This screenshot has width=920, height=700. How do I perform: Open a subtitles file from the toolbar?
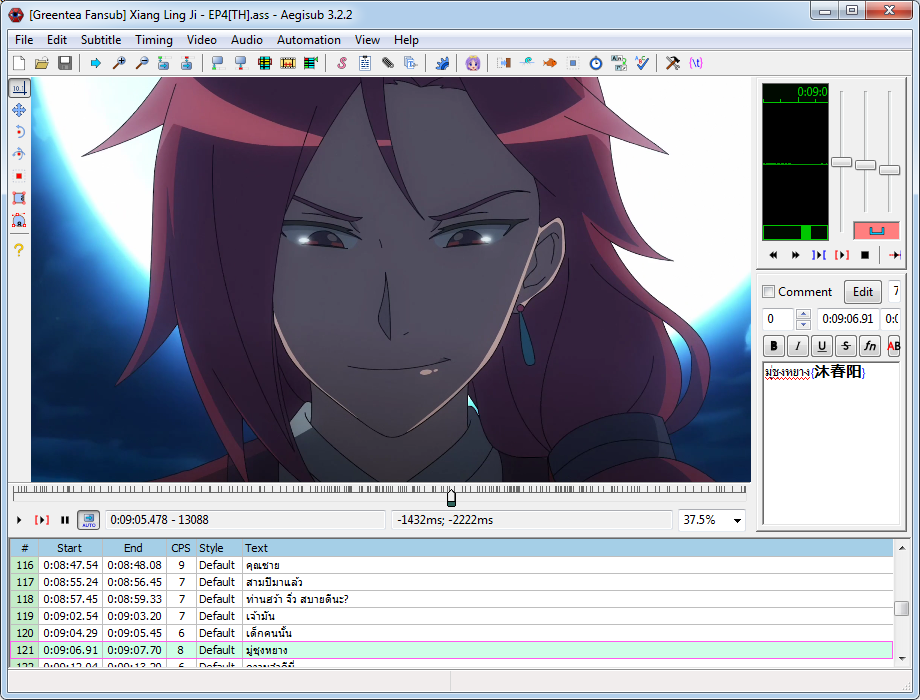(x=42, y=63)
